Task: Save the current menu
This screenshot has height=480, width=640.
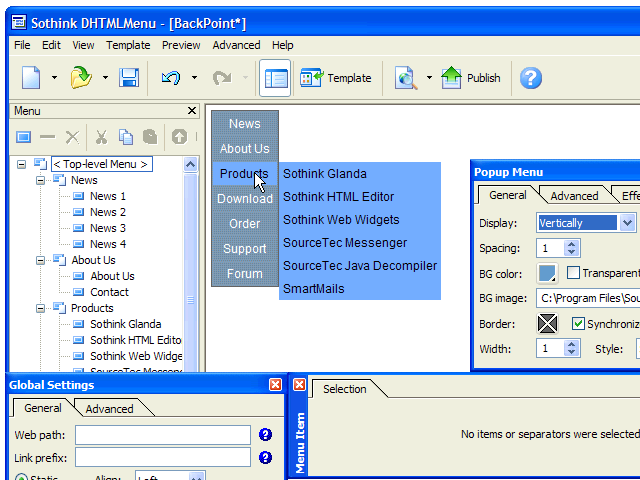Action: (129, 78)
